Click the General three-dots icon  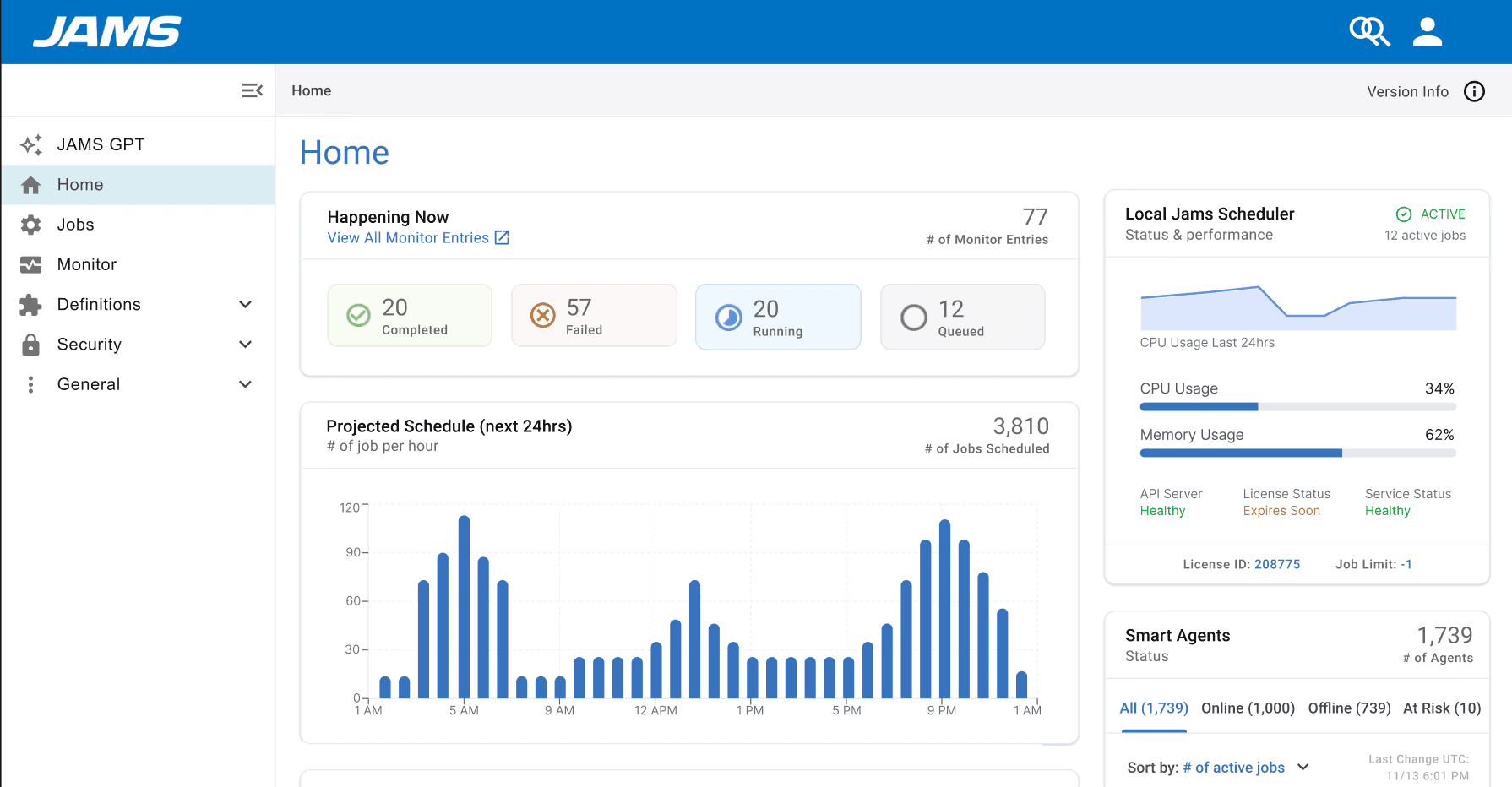(x=31, y=384)
